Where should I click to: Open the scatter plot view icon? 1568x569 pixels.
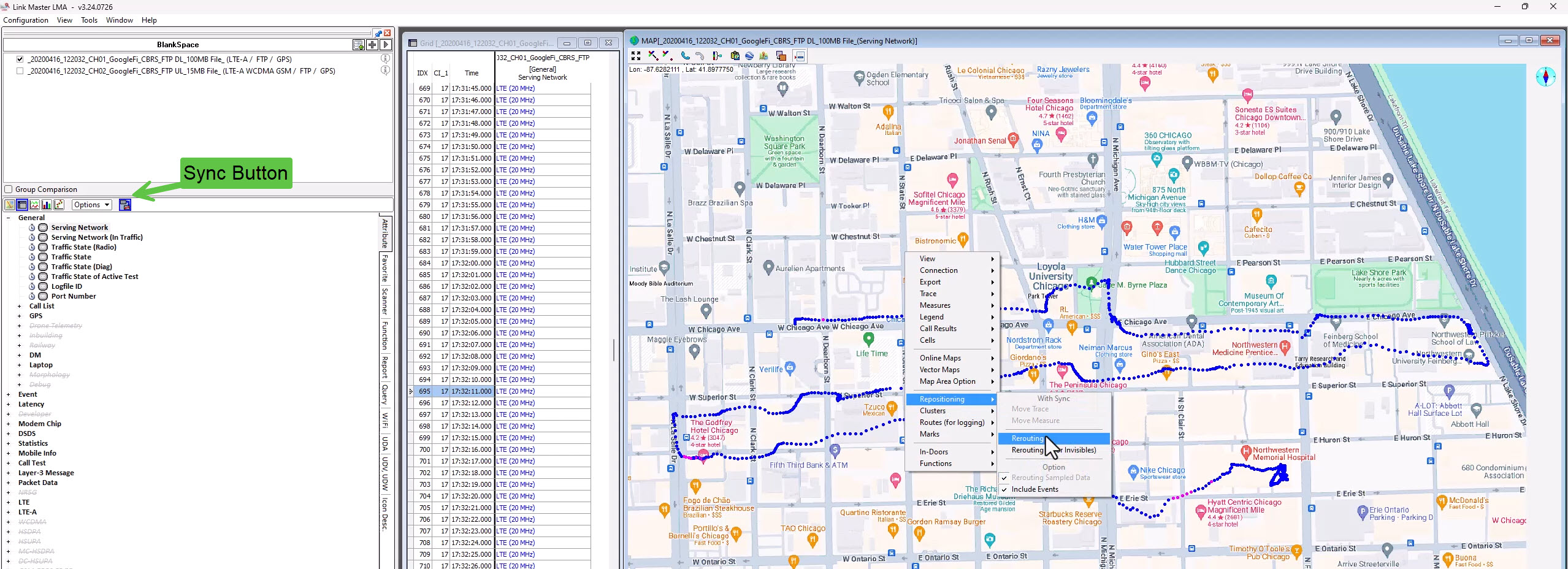pyautogui.click(x=59, y=205)
